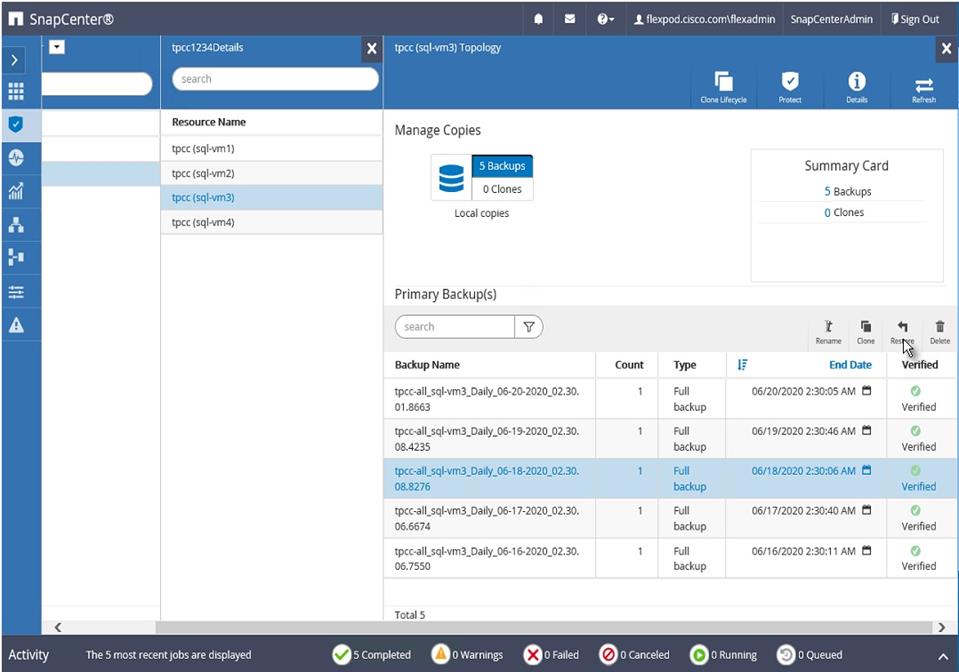The width and height of the screenshot is (959, 672).
Task: Click the 0 Failed status indicator
Action: coord(551,655)
